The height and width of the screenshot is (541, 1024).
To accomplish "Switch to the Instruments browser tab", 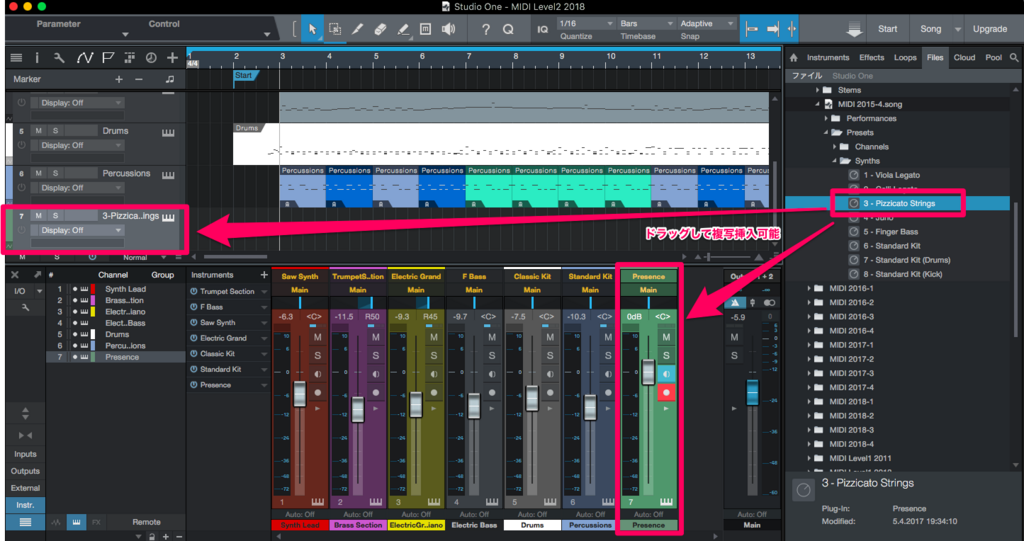I will [x=827, y=57].
